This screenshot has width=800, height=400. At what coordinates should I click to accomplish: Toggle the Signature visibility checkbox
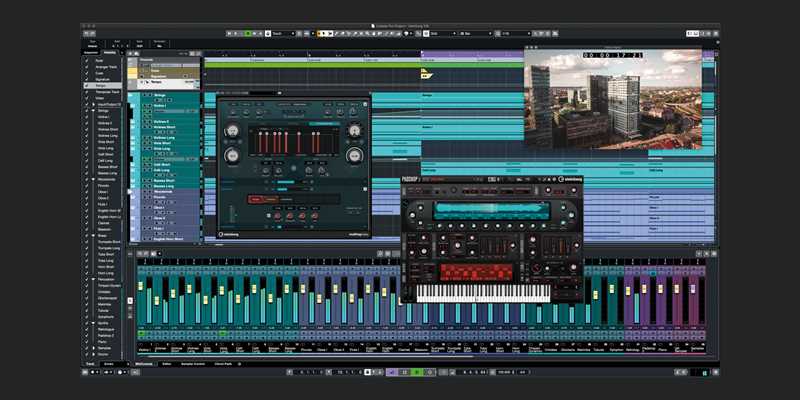click(x=86, y=80)
